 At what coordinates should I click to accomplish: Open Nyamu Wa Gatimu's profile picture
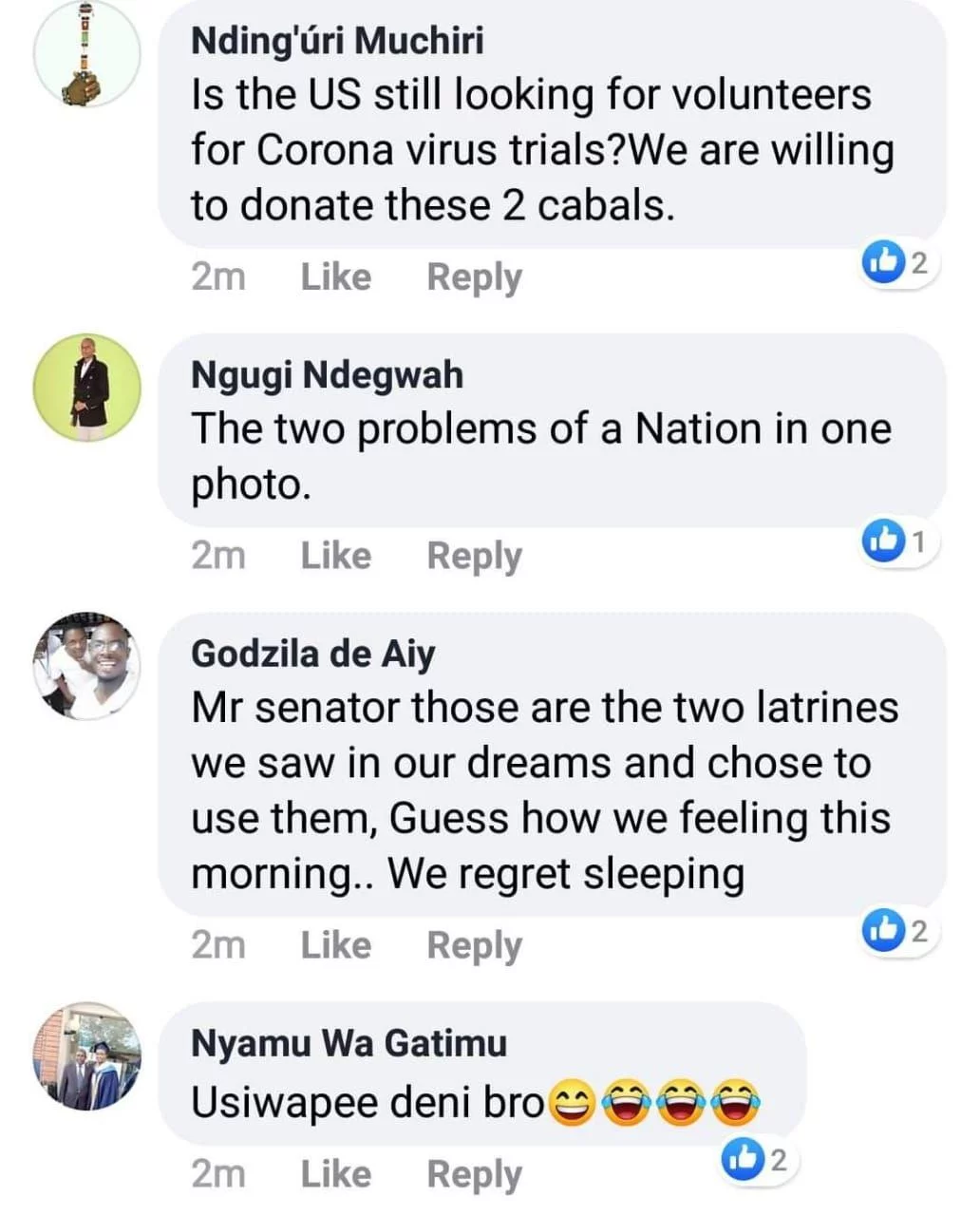coord(87,1055)
